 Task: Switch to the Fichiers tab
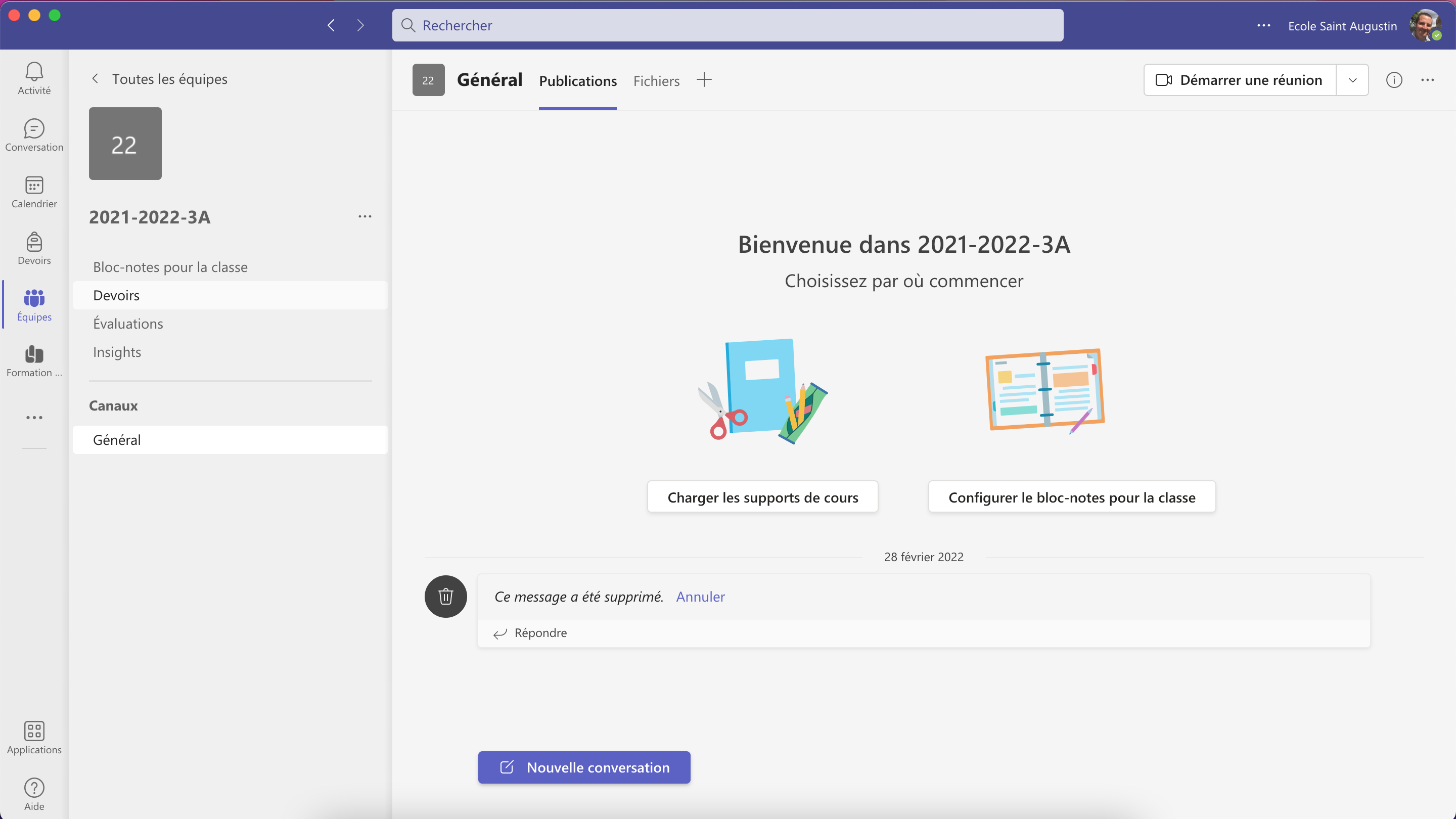click(x=656, y=81)
